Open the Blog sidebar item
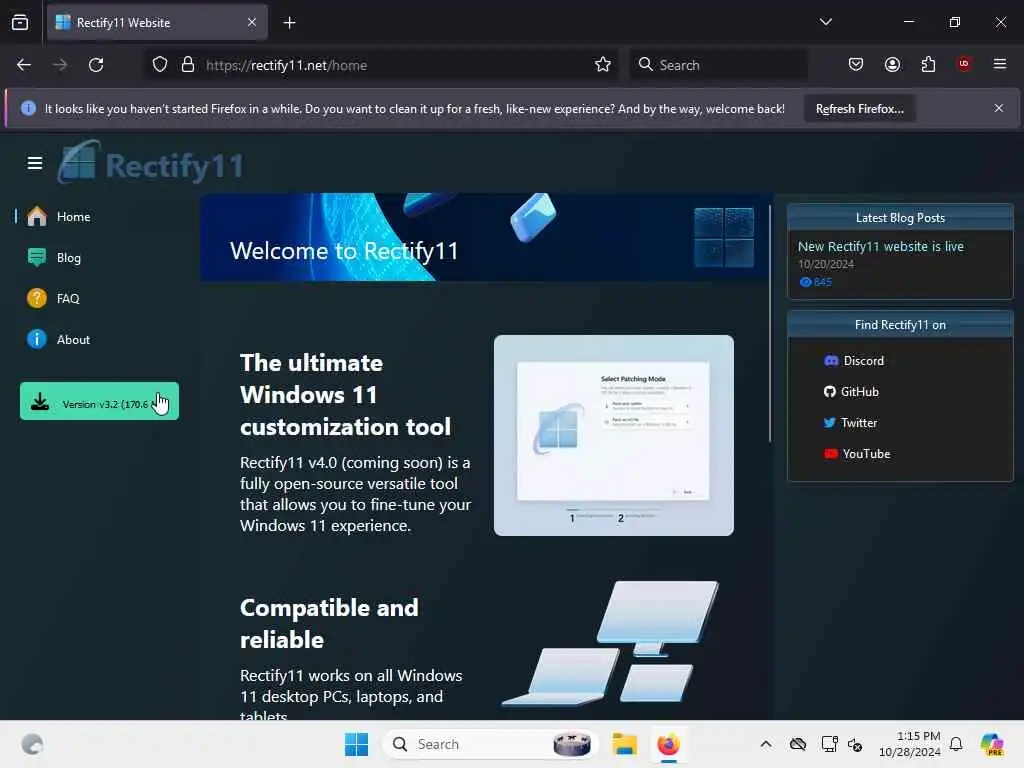 pos(98,258)
